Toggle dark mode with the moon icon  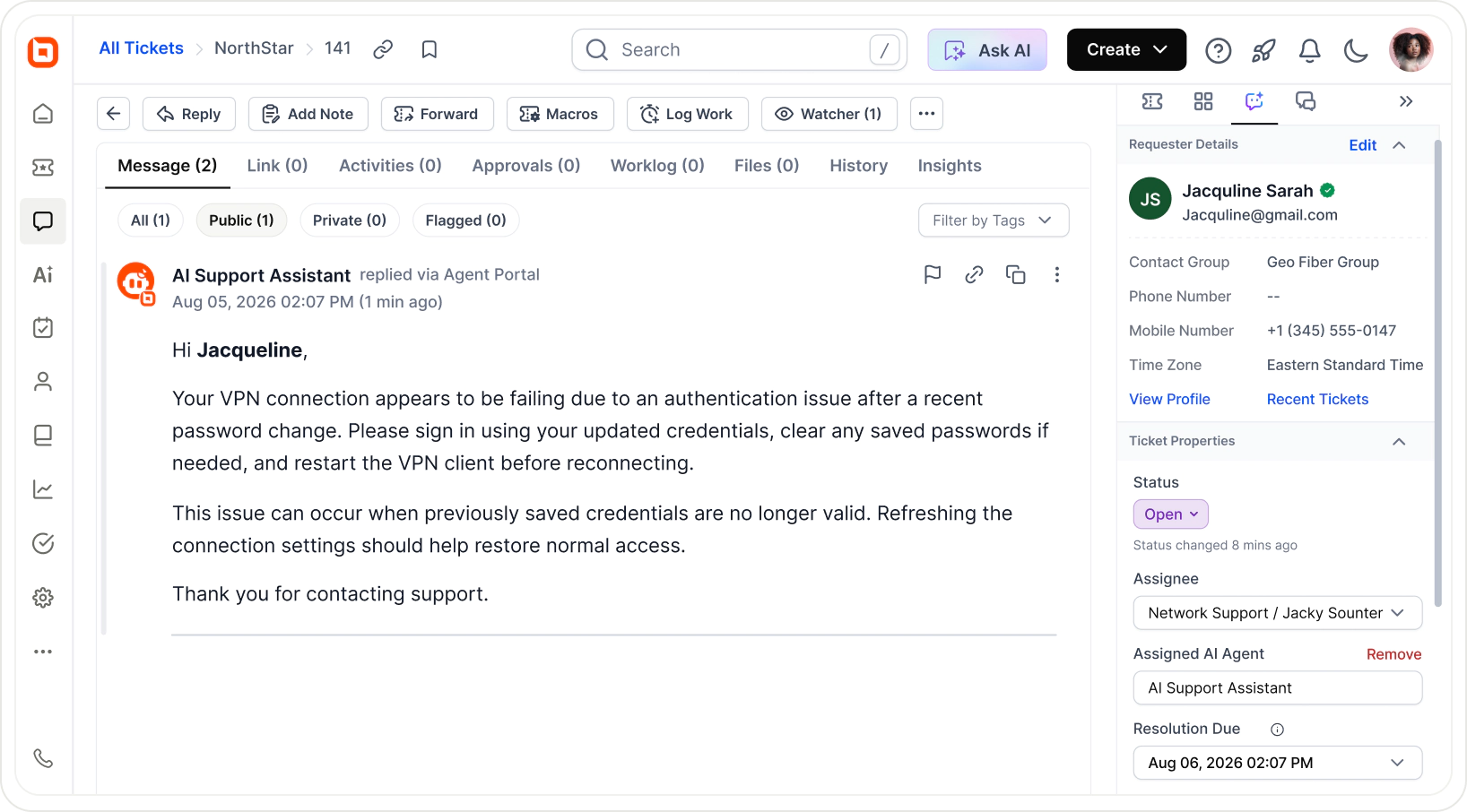click(x=1356, y=50)
